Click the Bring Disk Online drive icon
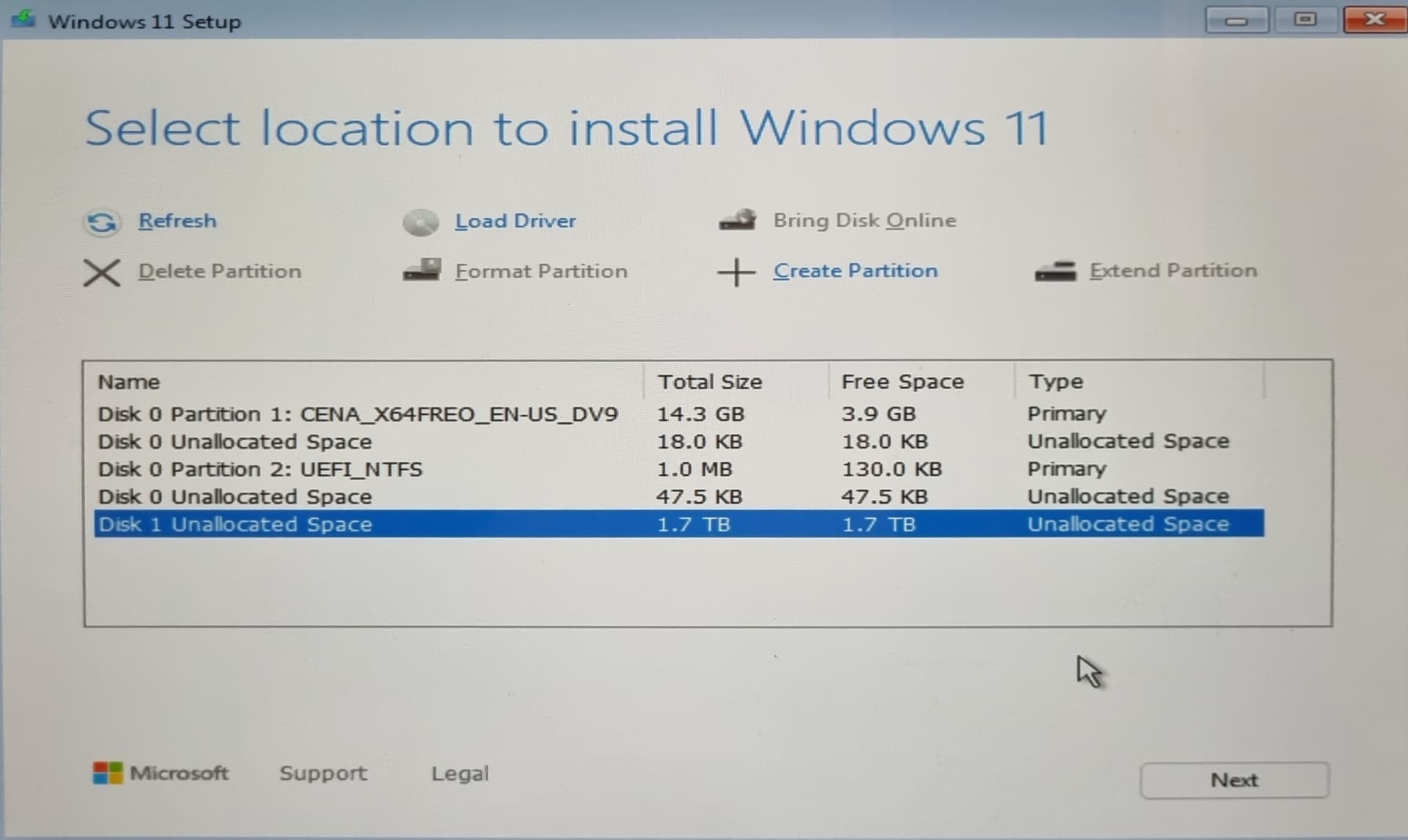Image resolution: width=1408 pixels, height=840 pixels. (738, 220)
